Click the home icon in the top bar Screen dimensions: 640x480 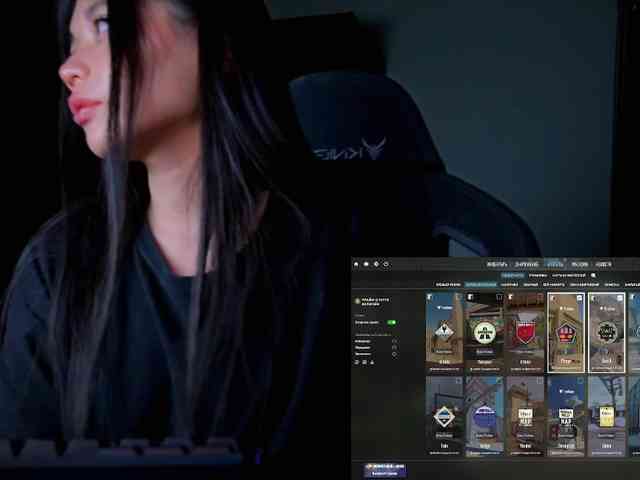click(357, 264)
